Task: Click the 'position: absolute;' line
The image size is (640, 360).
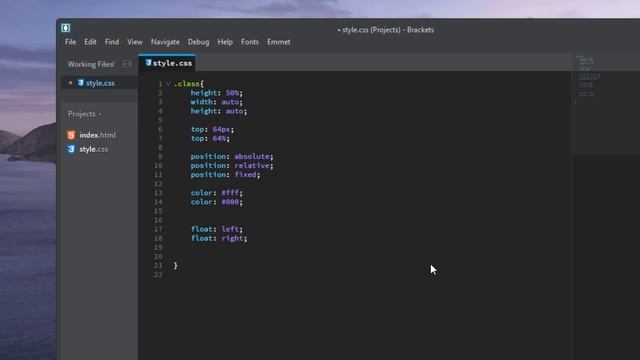Action: 232,156
